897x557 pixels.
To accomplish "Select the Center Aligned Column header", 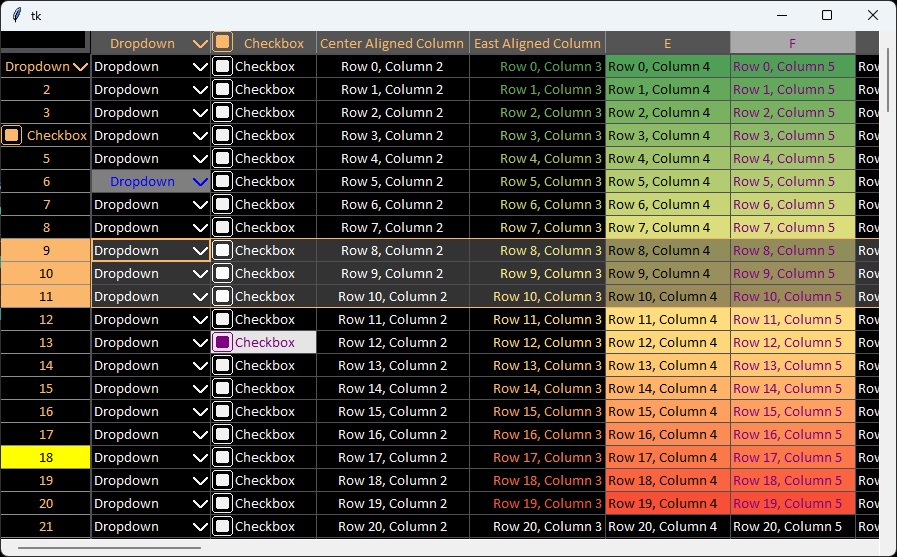I will 392,43.
